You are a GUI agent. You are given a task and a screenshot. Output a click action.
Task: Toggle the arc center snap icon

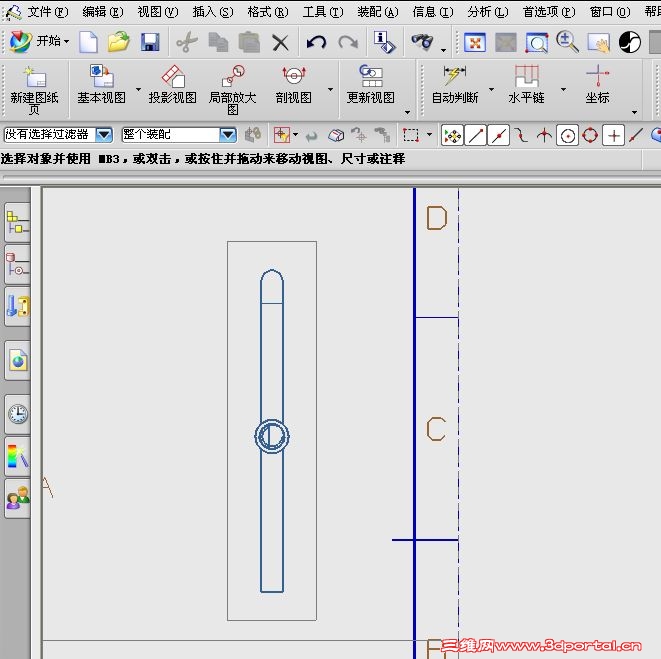(567, 136)
